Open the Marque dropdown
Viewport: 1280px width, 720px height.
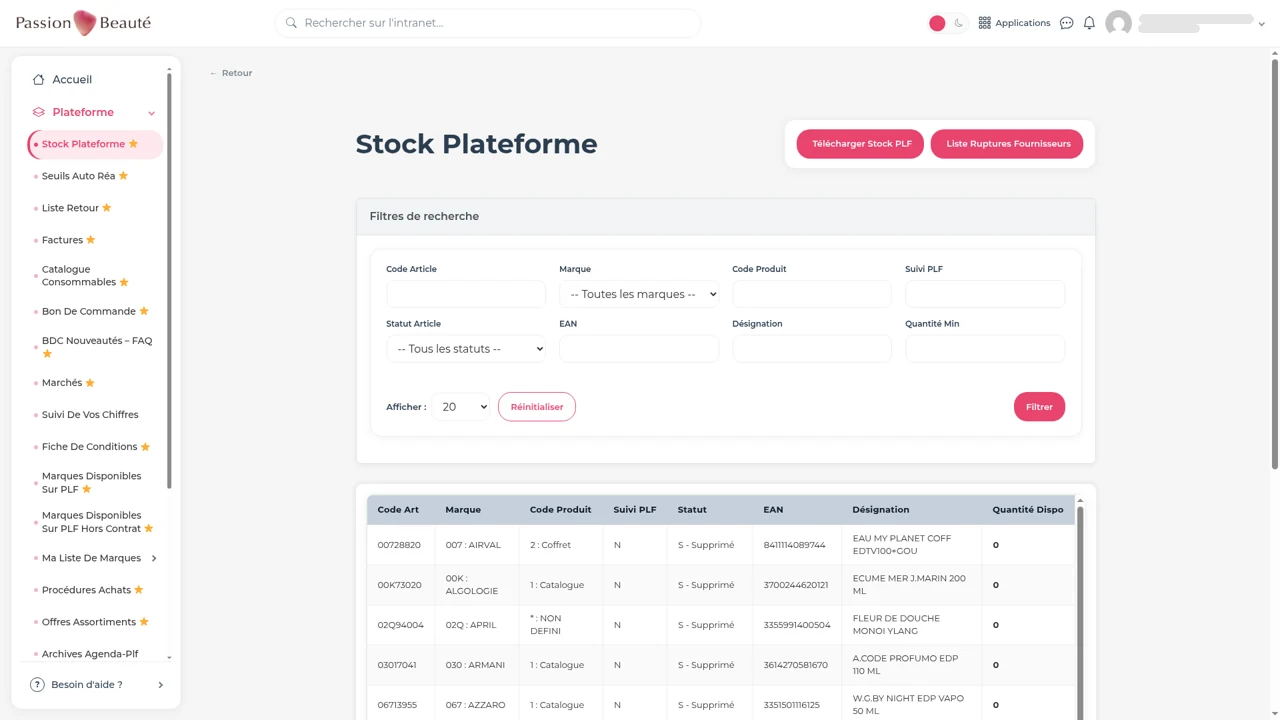639,294
